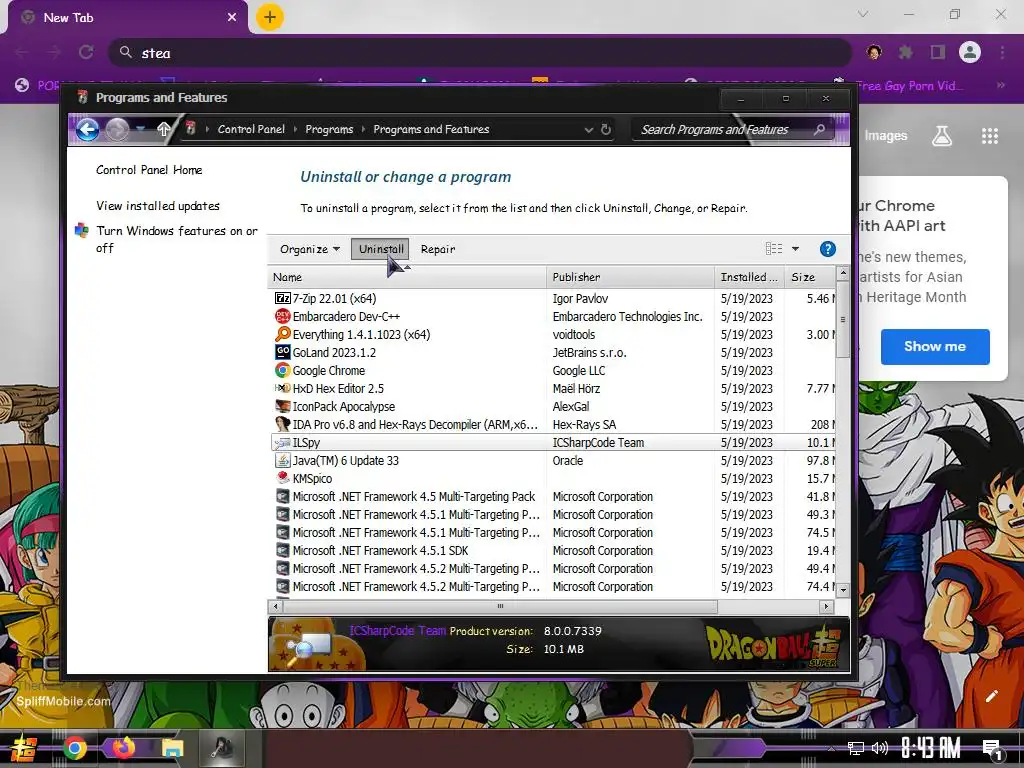Click the 8:43 AM clock
The width and height of the screenshot is (1024, 768).
pos(931,748)
